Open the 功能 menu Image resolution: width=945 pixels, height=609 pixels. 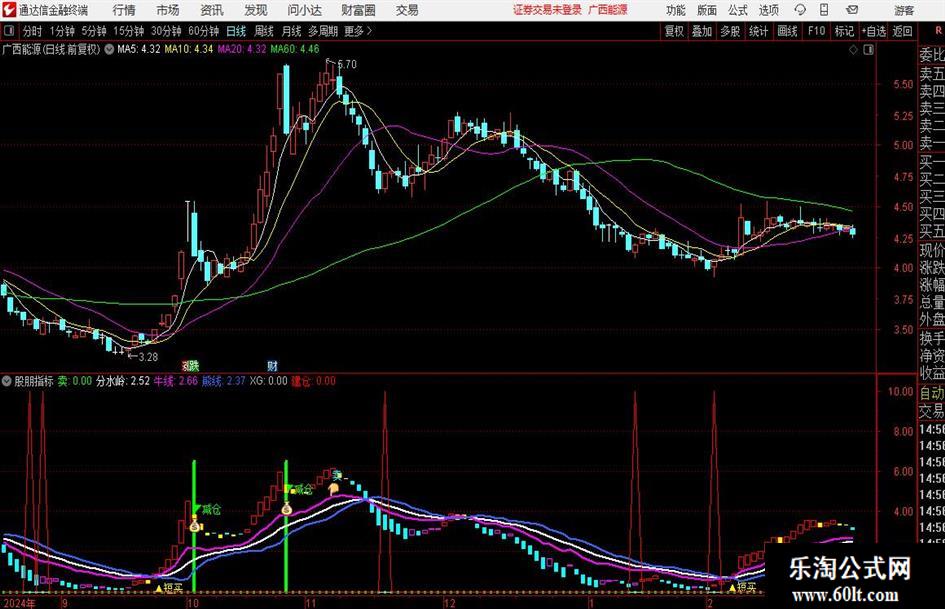click(676, 10)
